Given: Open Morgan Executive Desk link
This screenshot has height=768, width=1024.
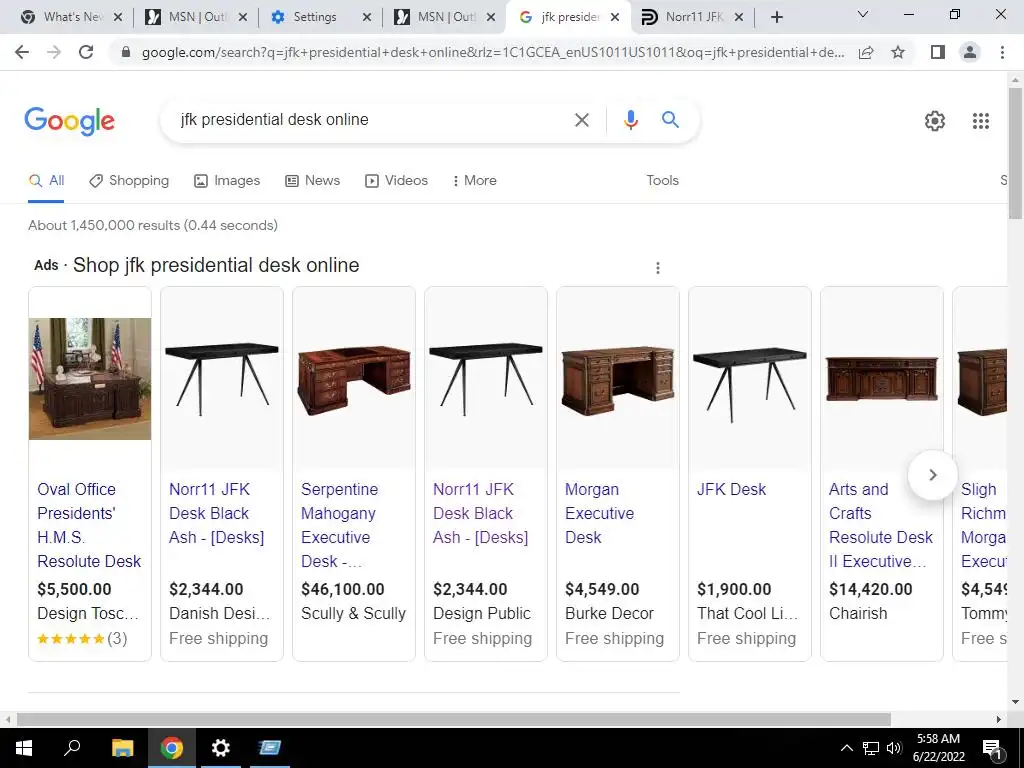Looking at the screenshot, I should (599, 513).
